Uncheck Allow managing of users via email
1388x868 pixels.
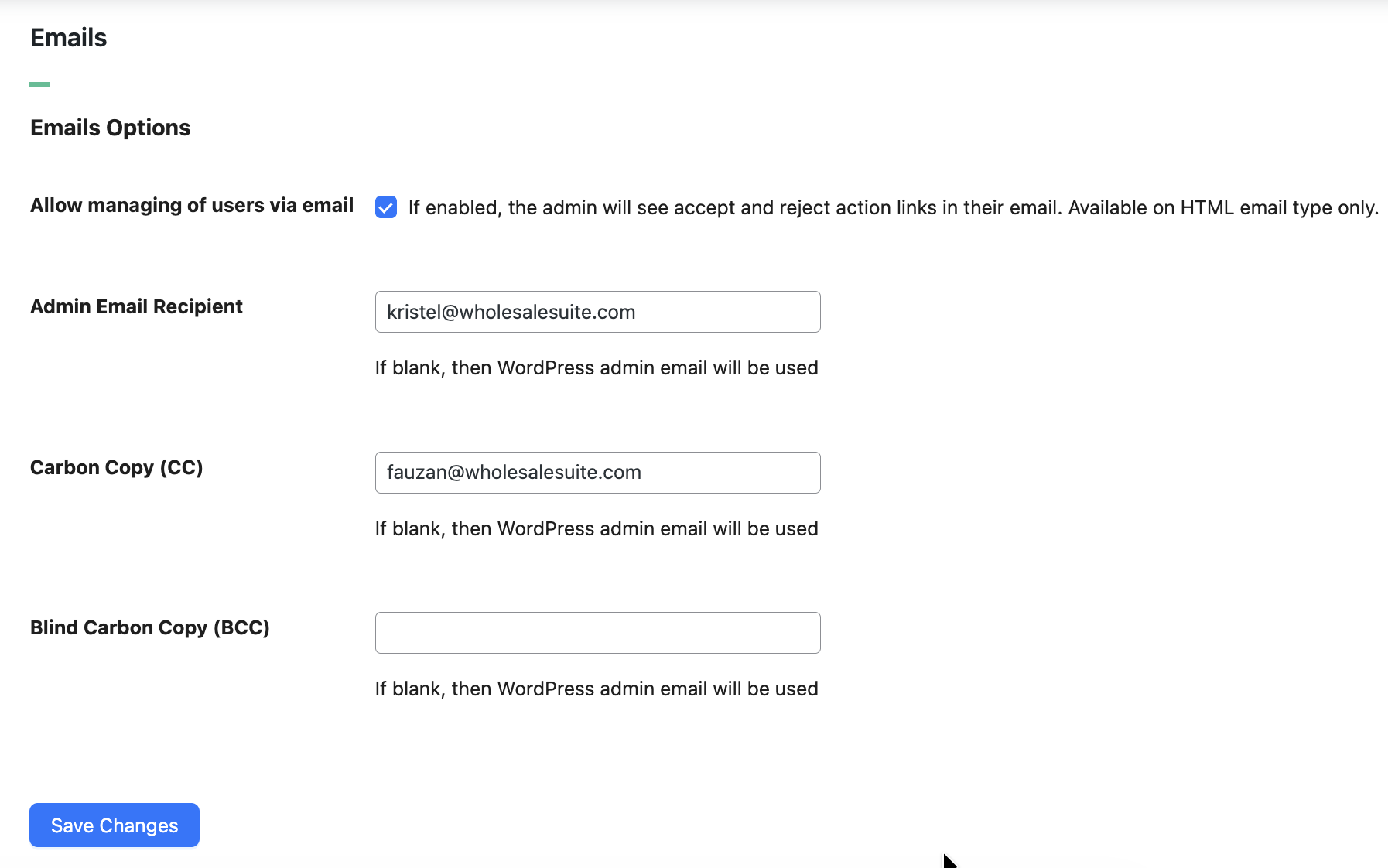tap(386, 207)
